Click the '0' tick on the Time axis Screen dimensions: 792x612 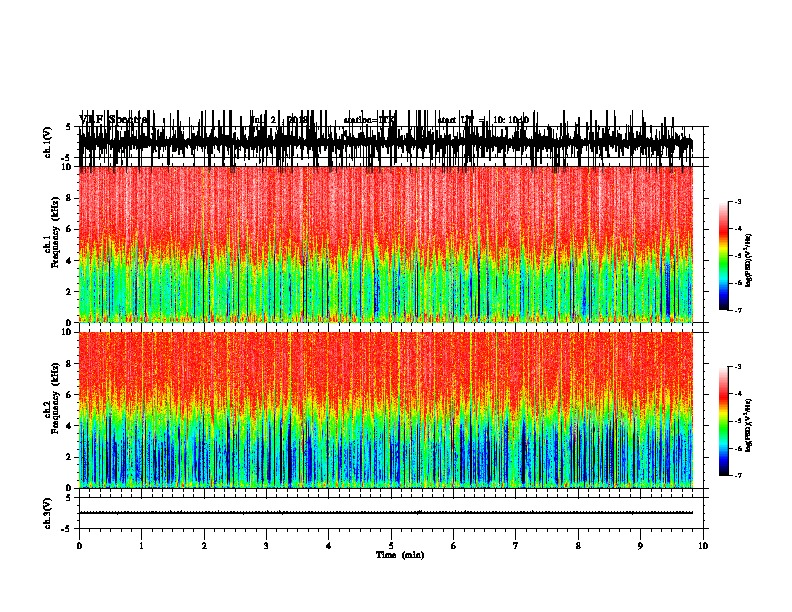point(79,546)
